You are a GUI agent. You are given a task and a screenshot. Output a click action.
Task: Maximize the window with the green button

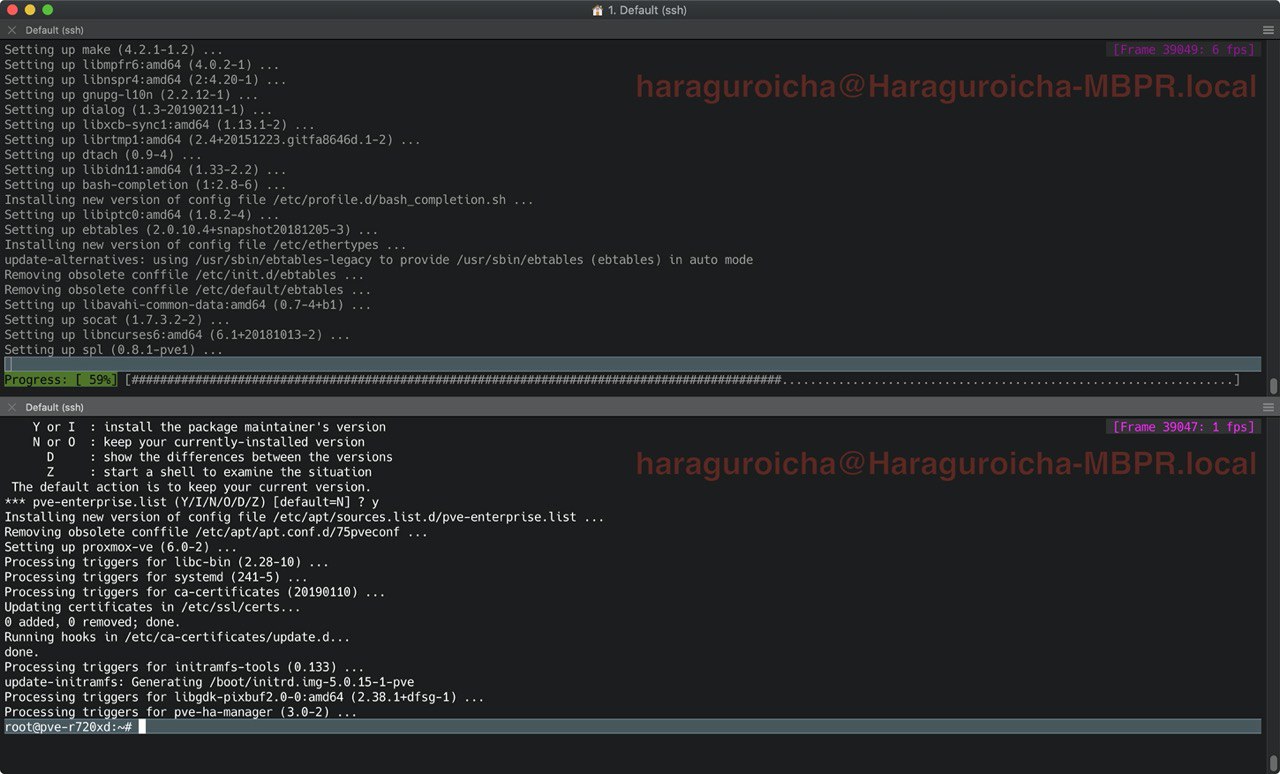tap(47, 10)
